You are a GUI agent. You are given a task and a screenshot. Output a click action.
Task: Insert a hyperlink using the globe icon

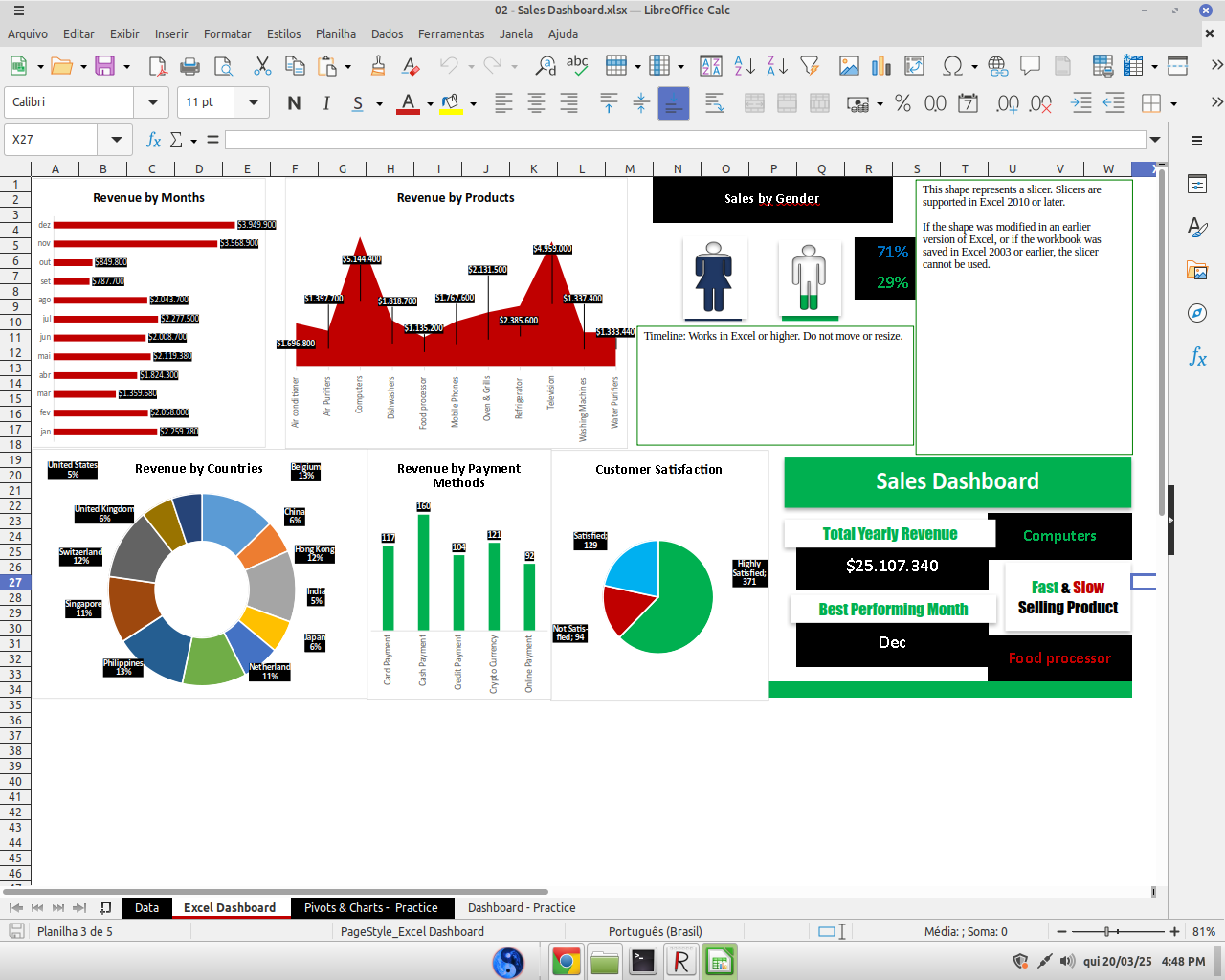point(998,66)
